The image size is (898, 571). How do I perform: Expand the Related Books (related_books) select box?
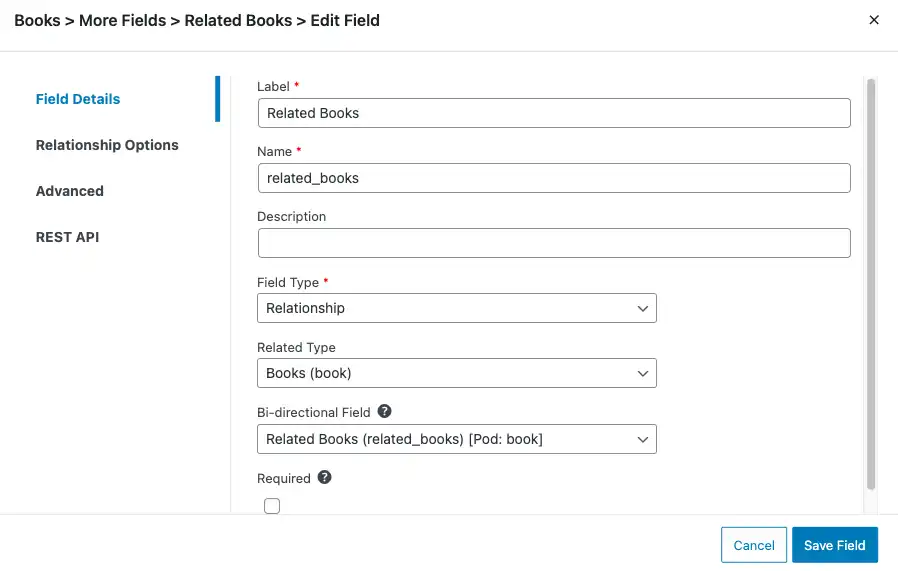[x=456, y=439]
